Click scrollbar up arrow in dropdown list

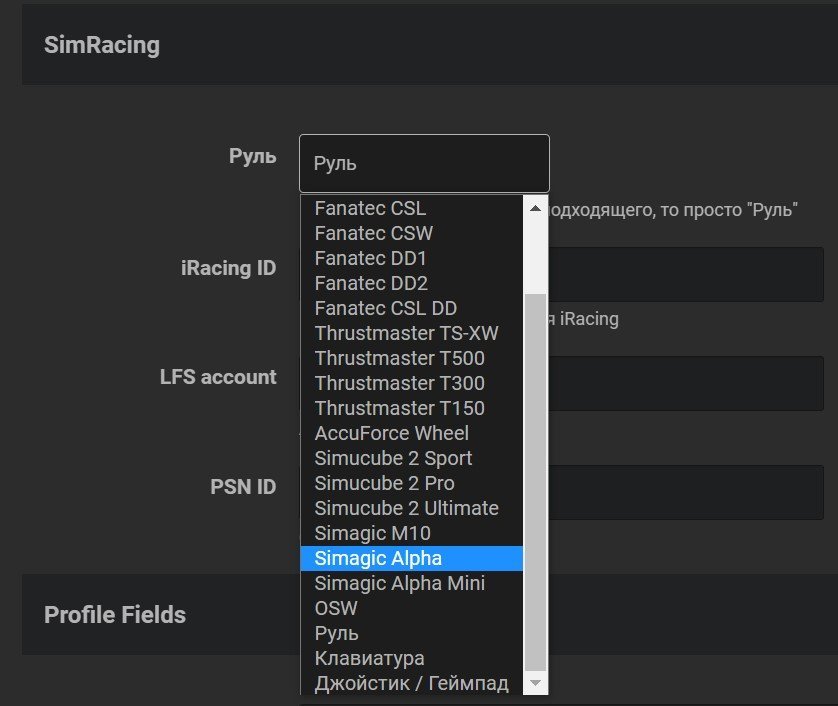point(535,208)
